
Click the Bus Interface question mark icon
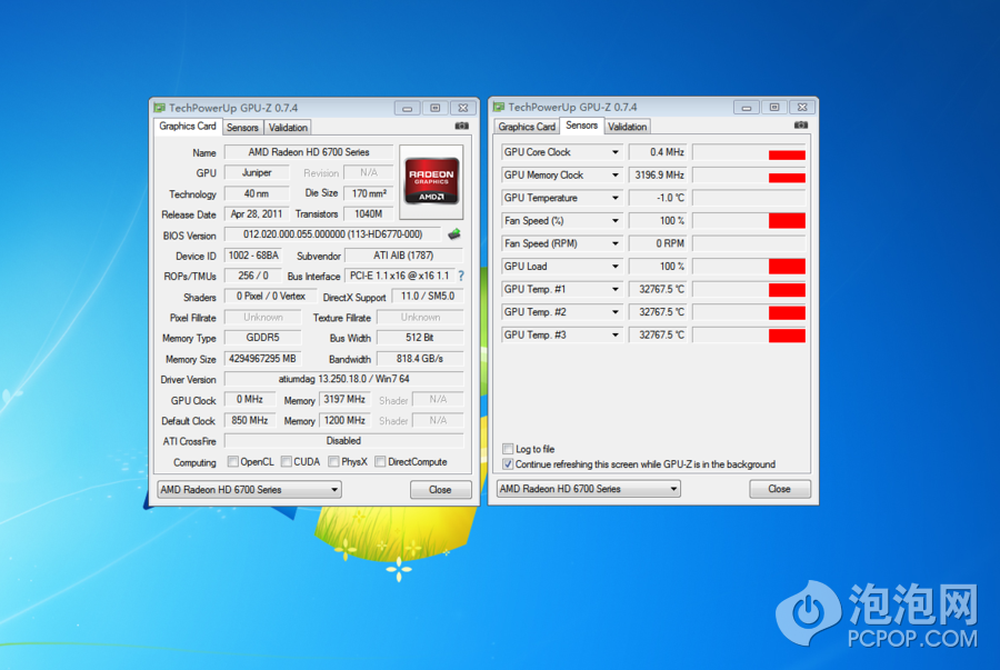[461, 275]
